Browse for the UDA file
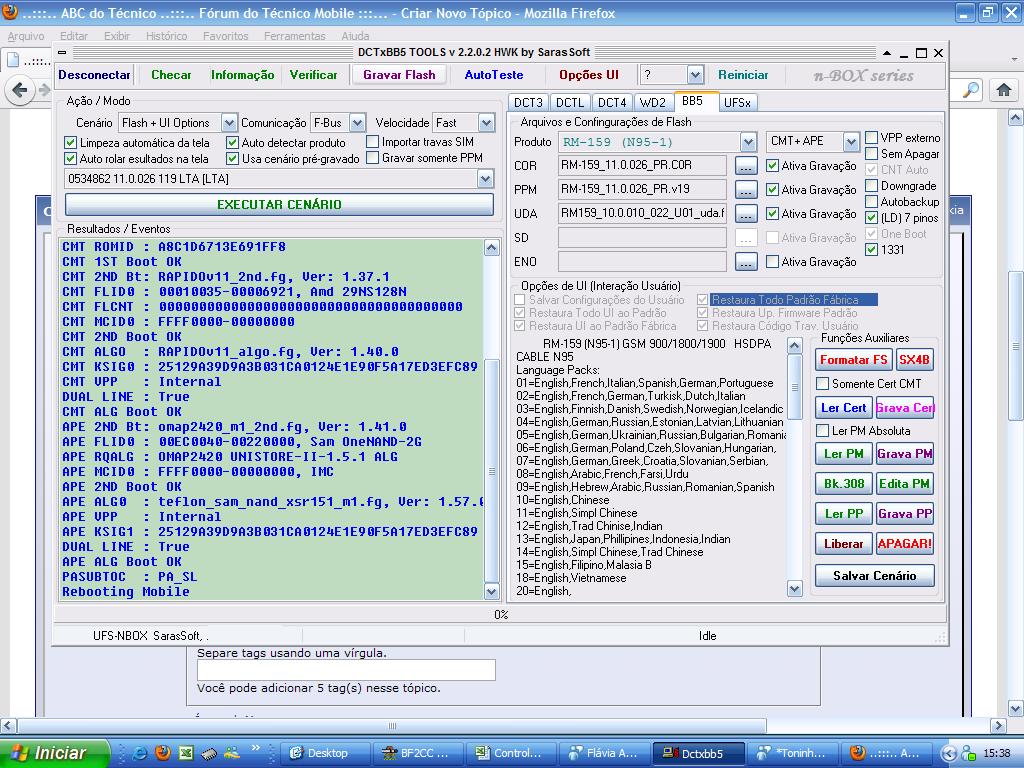 [x=746, y=214]
